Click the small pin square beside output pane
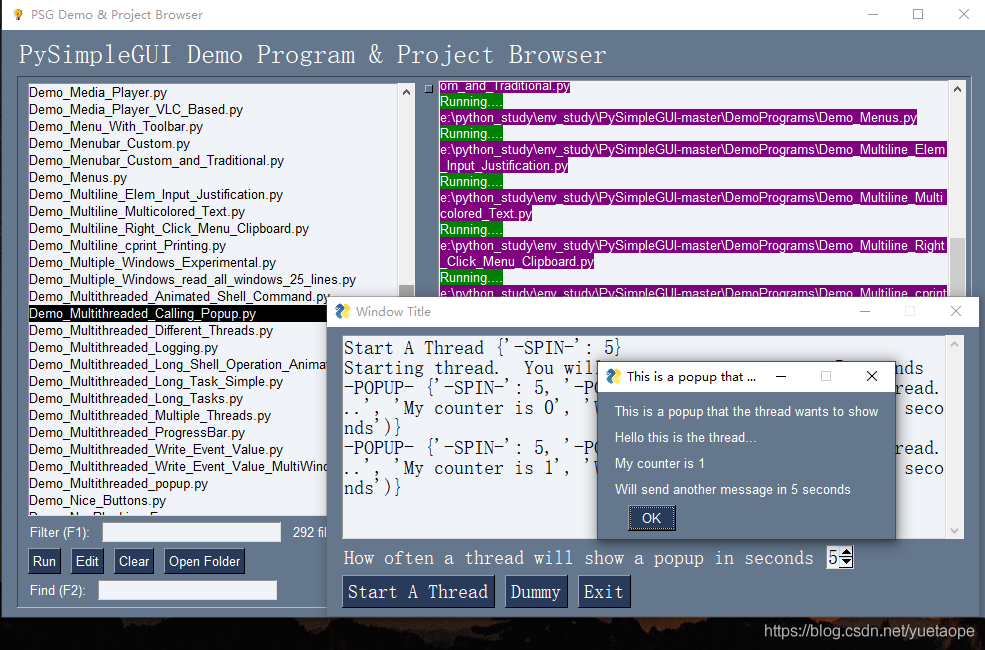 [429, 89]
